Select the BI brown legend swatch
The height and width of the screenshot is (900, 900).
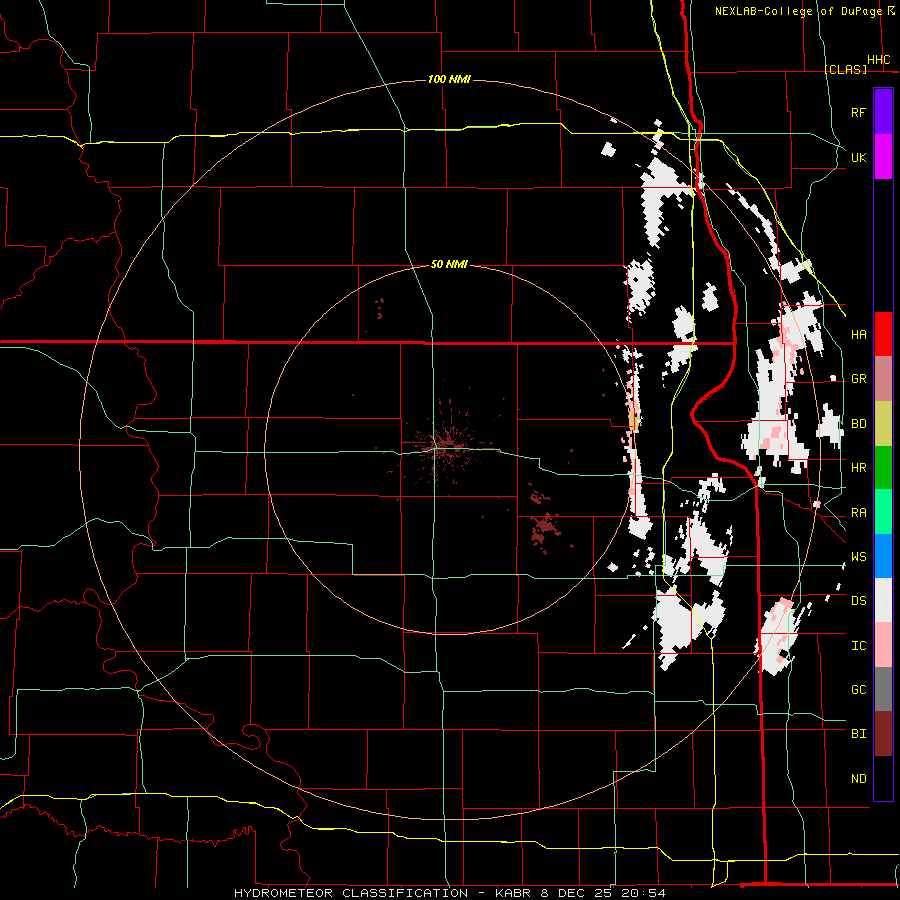883,734
